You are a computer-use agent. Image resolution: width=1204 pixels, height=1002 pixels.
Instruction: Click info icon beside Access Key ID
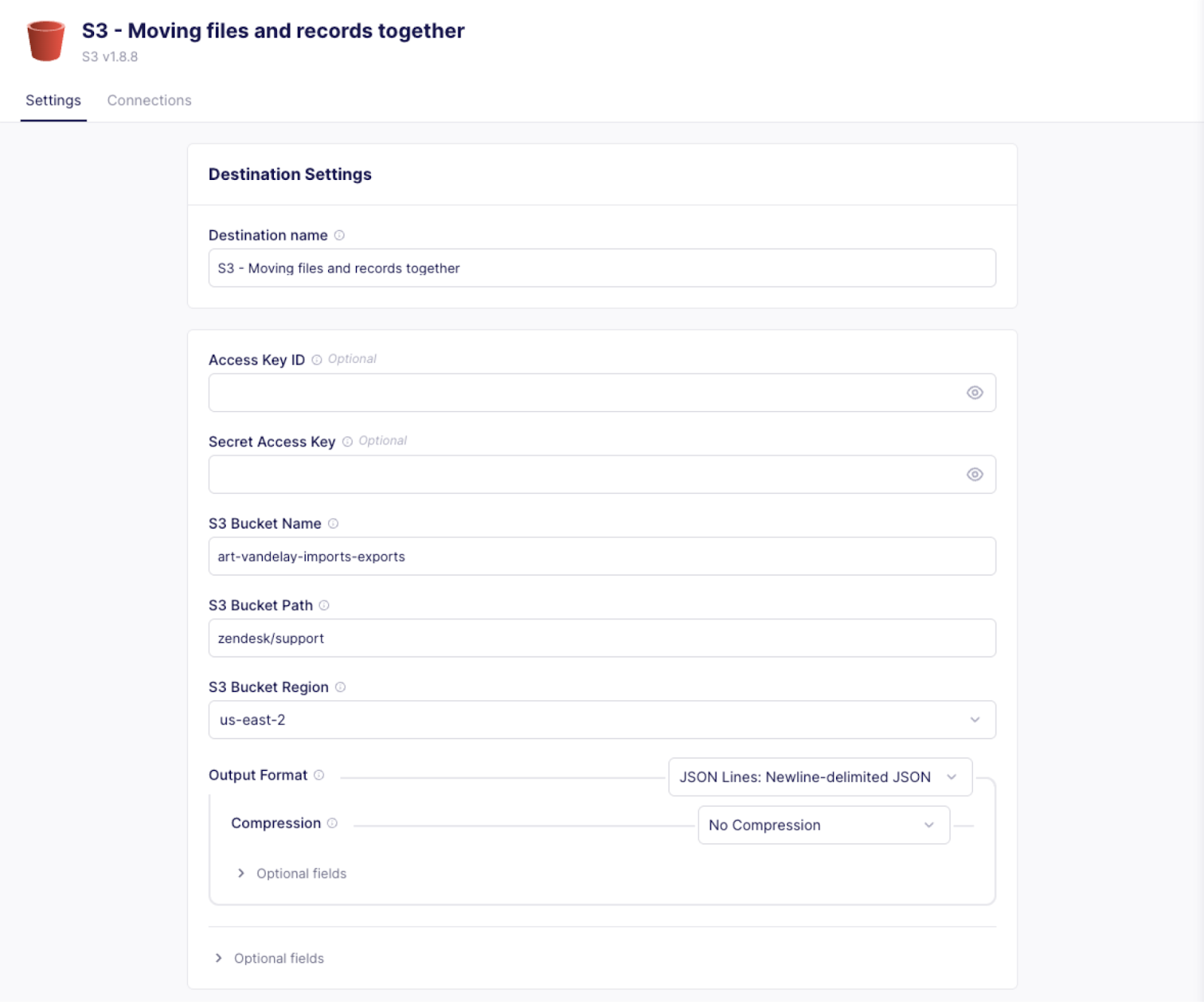317,360
